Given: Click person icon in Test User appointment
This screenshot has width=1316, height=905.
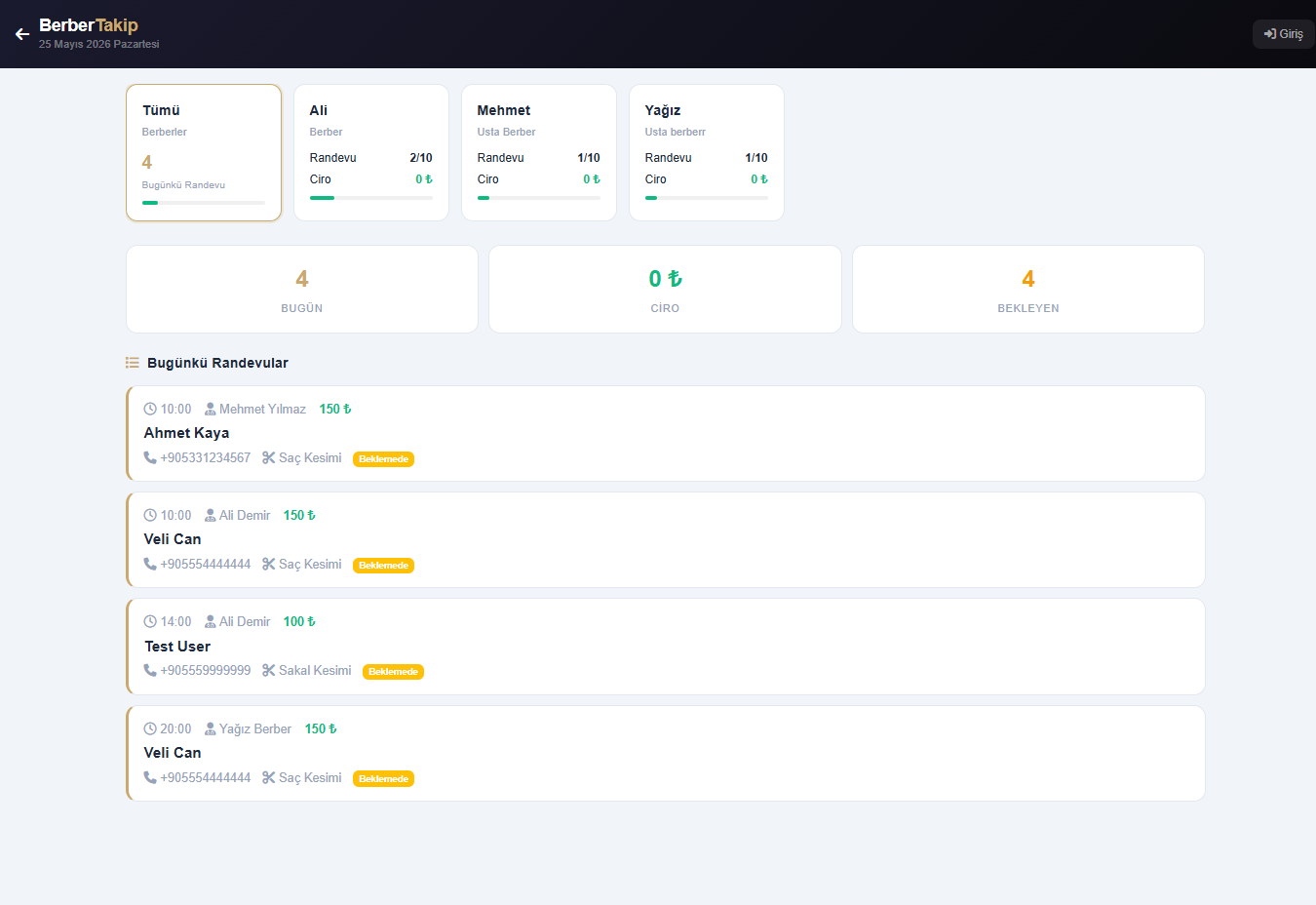Looking at the screenshot, I should point(210,622).
